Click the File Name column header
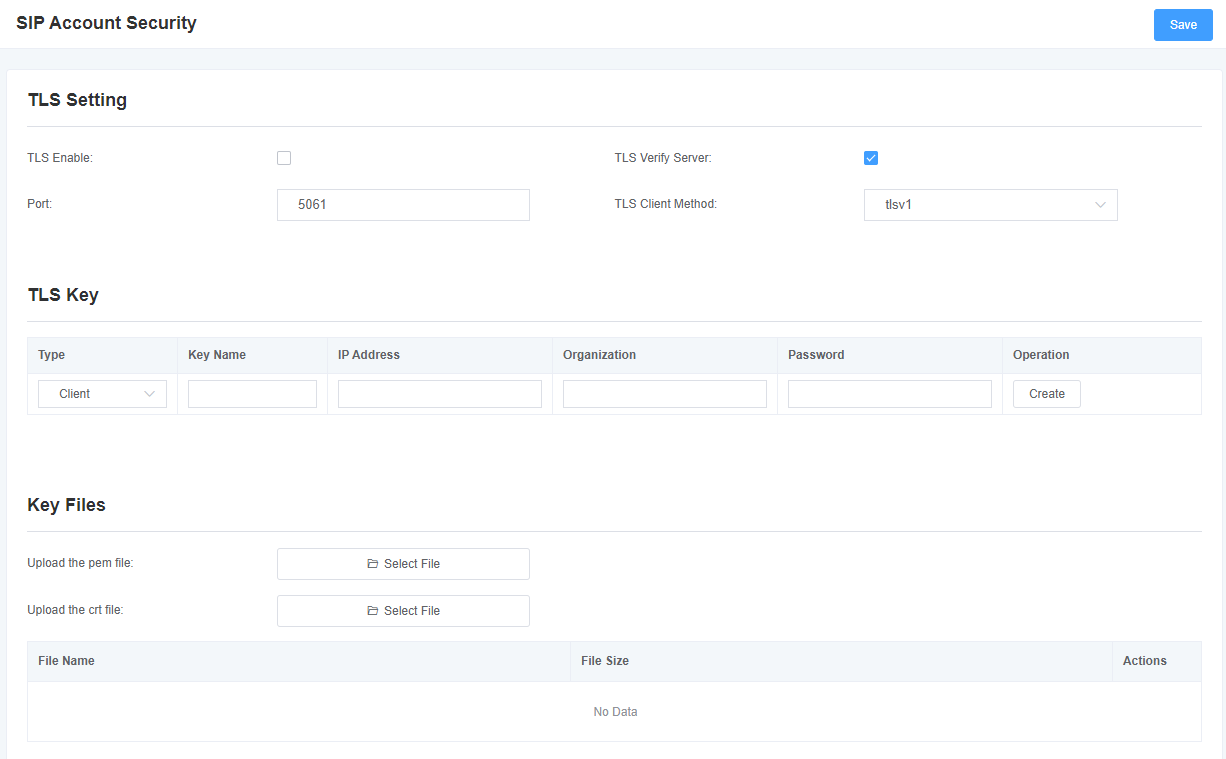The height and width of the screenshot is (759, 1226). point(66,661)
